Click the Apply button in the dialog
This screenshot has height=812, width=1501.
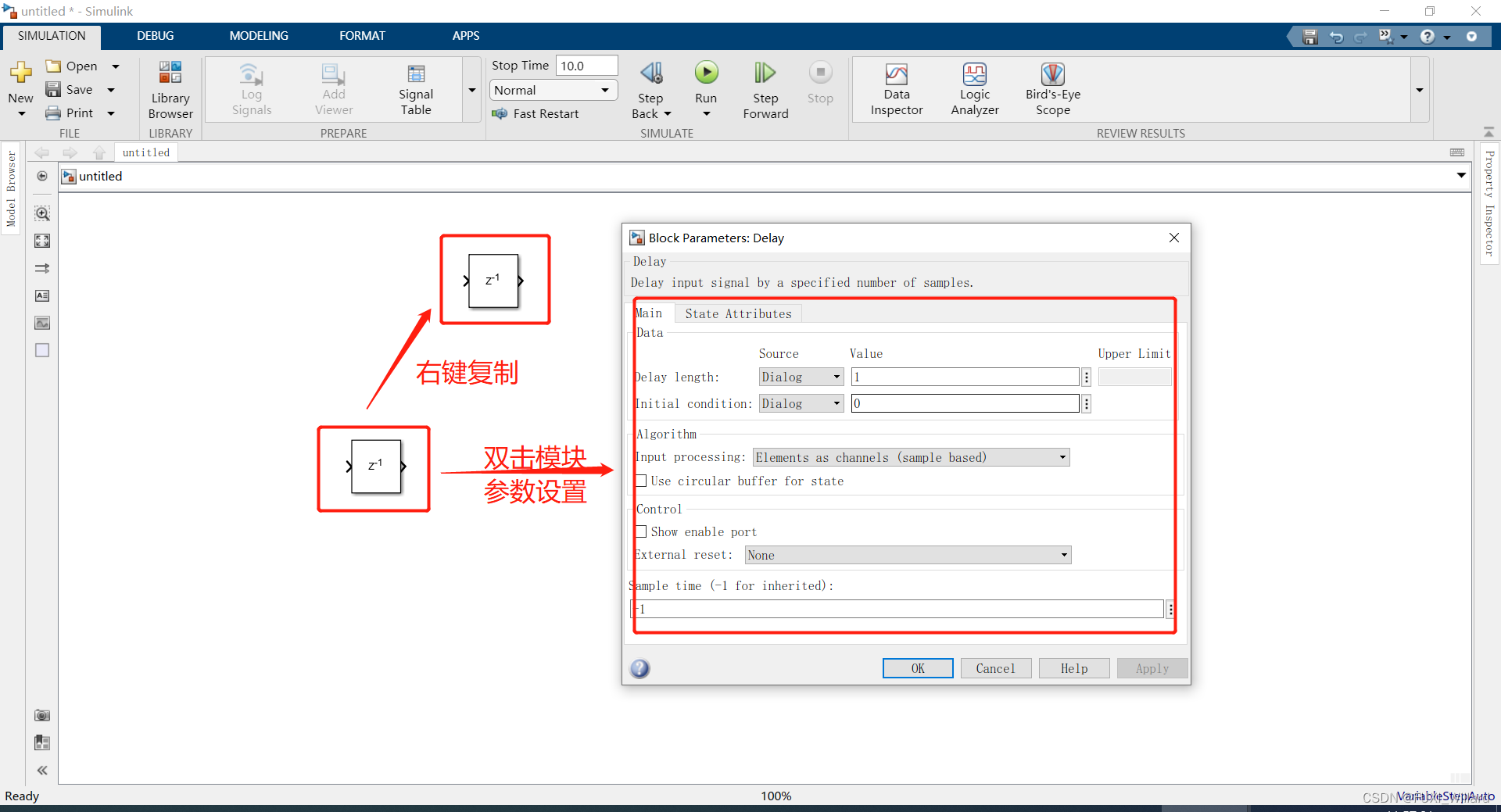coord(1152,668)
